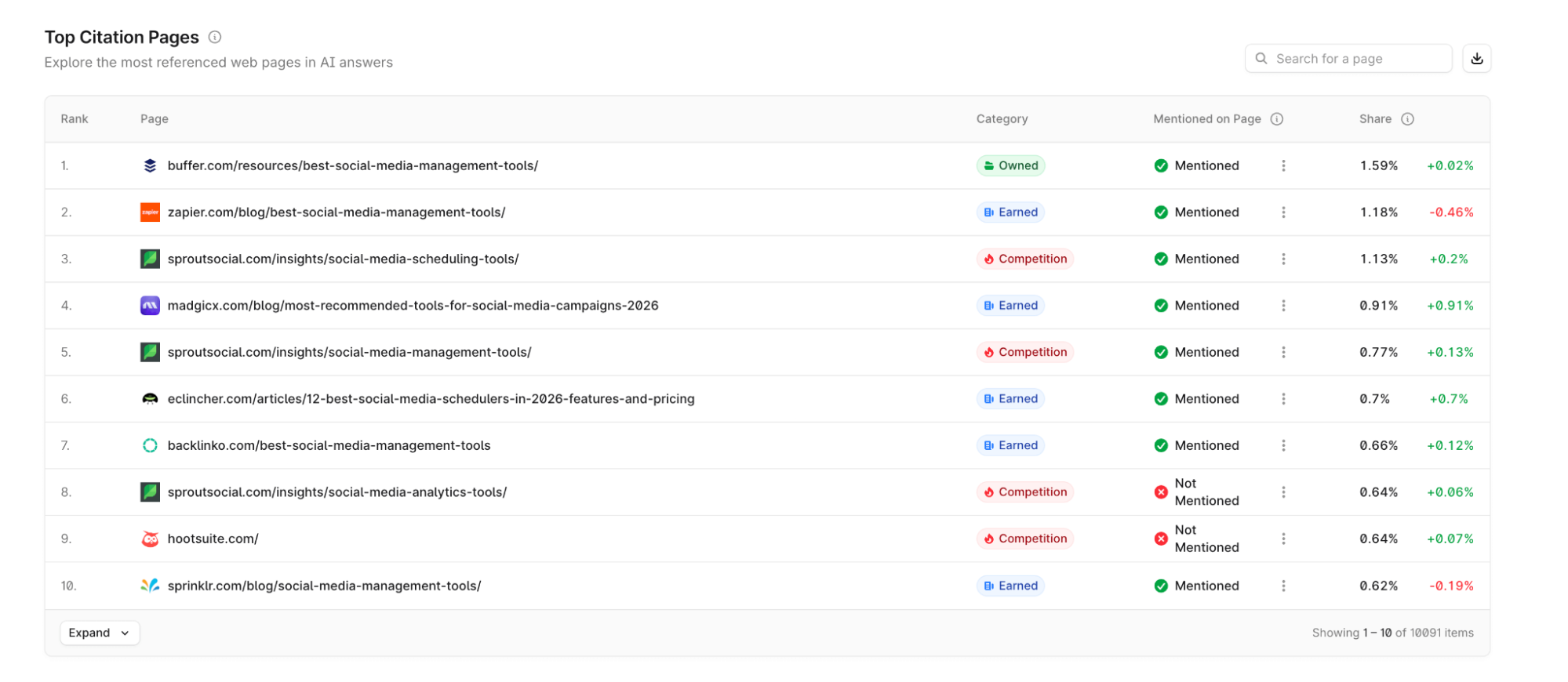Open three-dot menu for buffer.com row
Image resolution: width=1568 pixels, height=682 pixels.
[1283, 165]
